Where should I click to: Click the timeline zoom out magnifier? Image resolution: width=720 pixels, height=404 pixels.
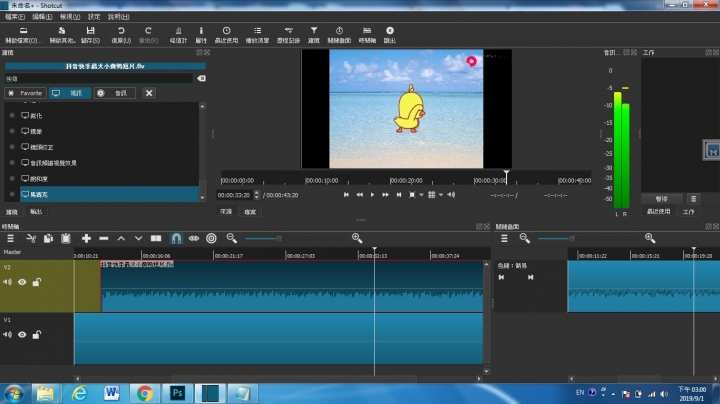pos(231,238)
